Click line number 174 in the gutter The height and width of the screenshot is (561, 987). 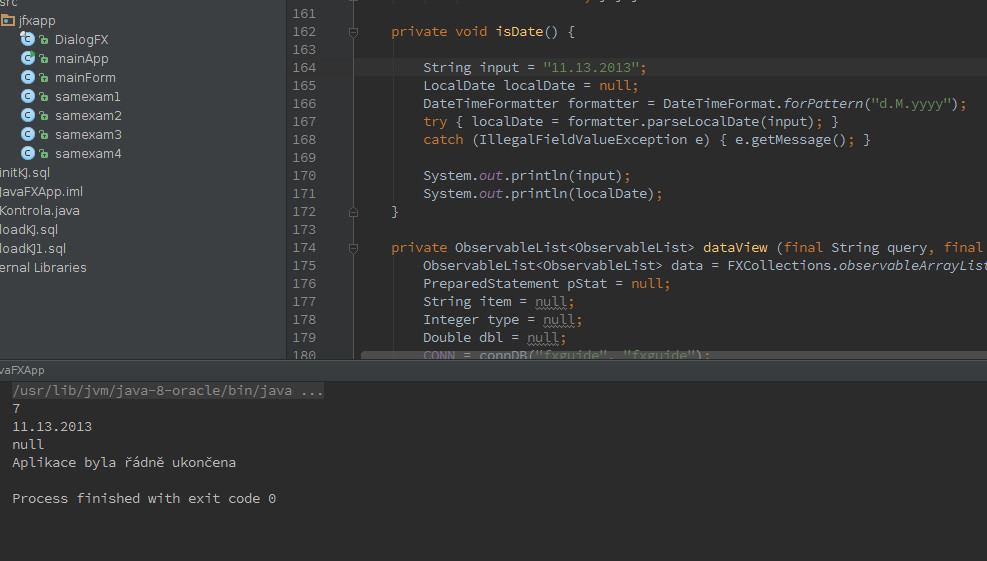(x=304, y=247)
